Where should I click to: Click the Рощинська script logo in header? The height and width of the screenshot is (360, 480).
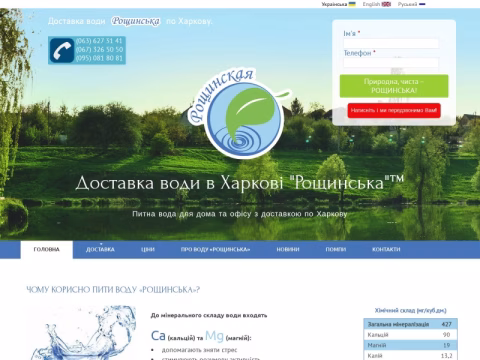[x=135, y=21]
